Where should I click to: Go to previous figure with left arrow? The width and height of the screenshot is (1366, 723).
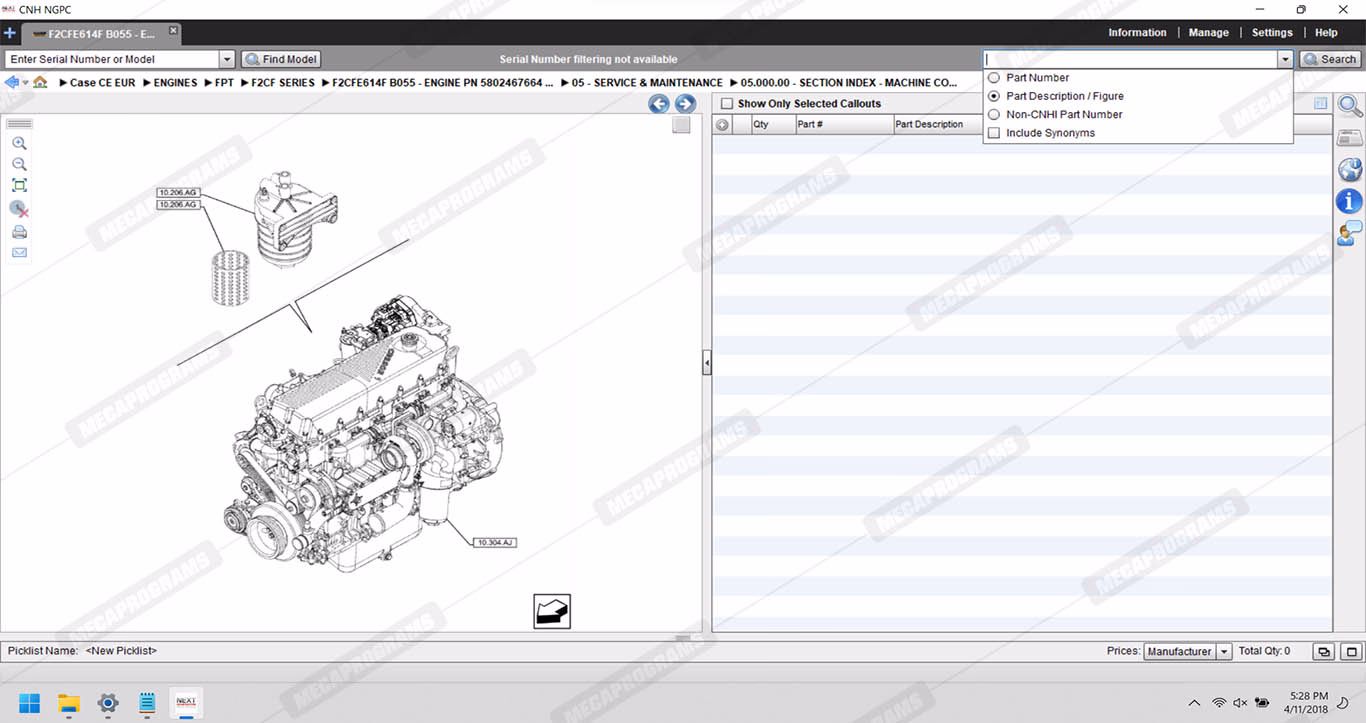click(x=658, y=103)
